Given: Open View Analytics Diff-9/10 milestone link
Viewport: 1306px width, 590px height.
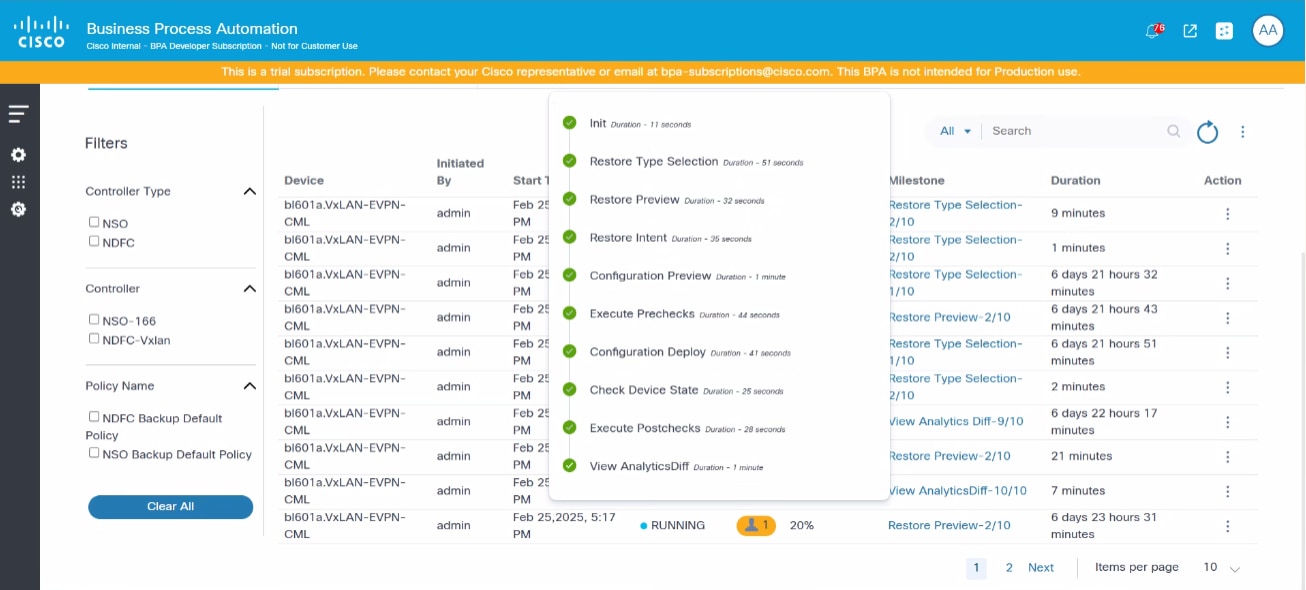Looking at the screenshot, I should pos(956,421).
